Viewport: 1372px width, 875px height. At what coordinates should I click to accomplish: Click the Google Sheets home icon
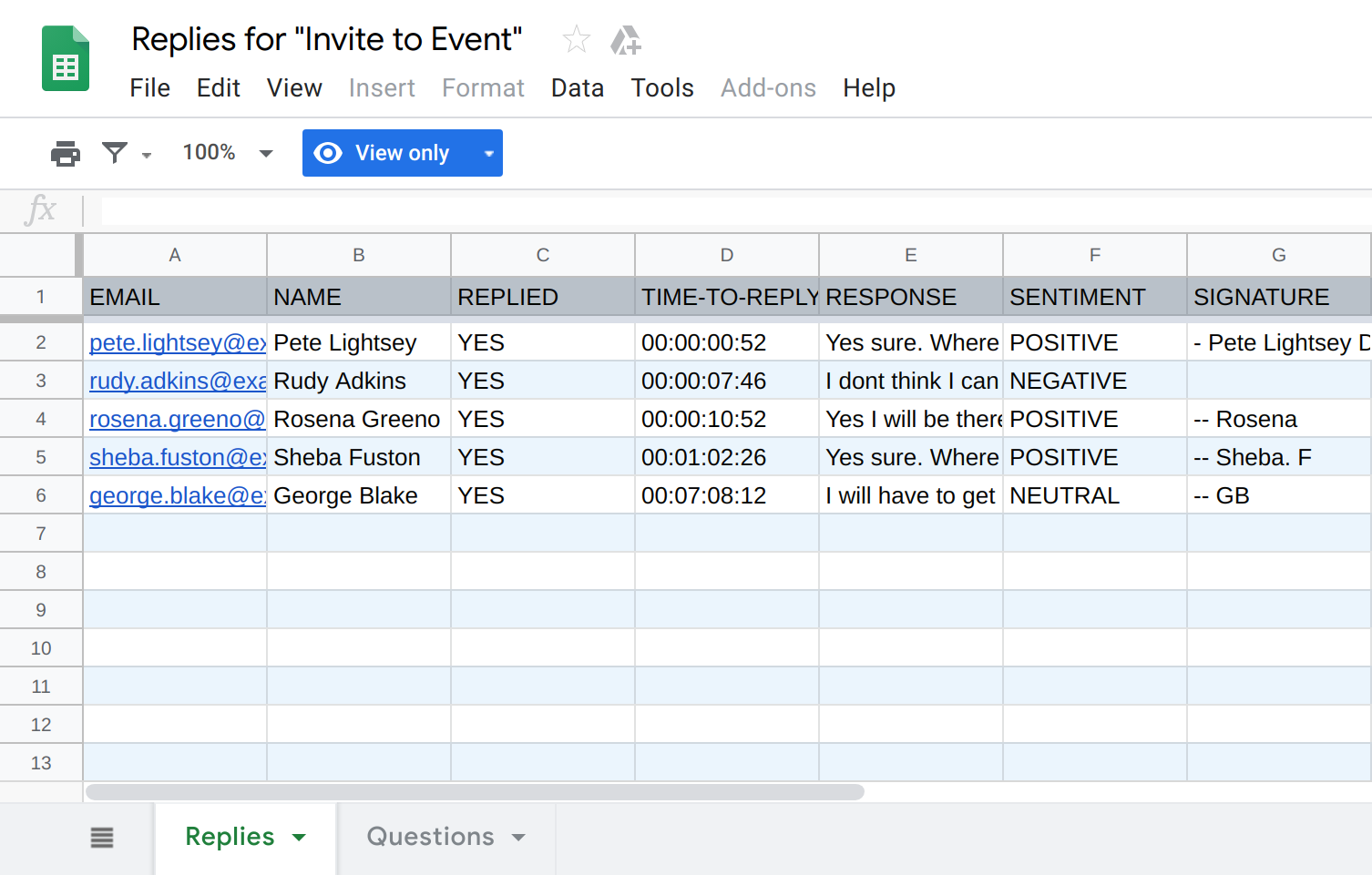[66, 59]
